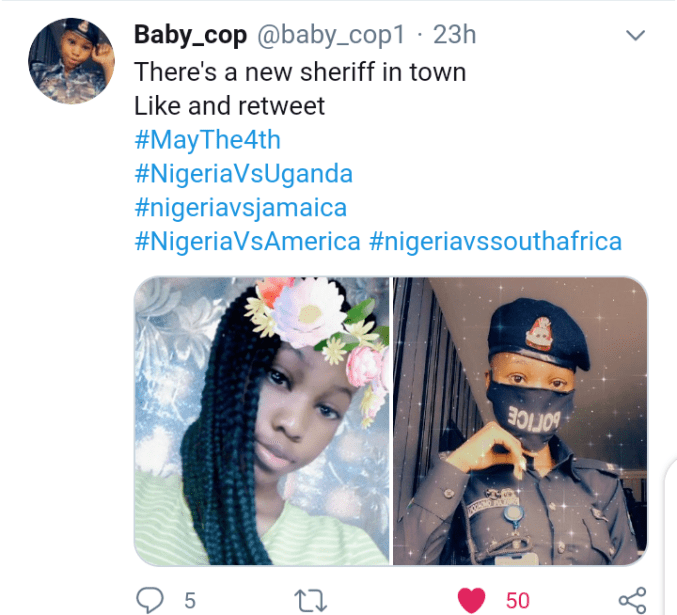View the left photo with flower filter
The image size is (677, 615).
click(x=262, y=420)
